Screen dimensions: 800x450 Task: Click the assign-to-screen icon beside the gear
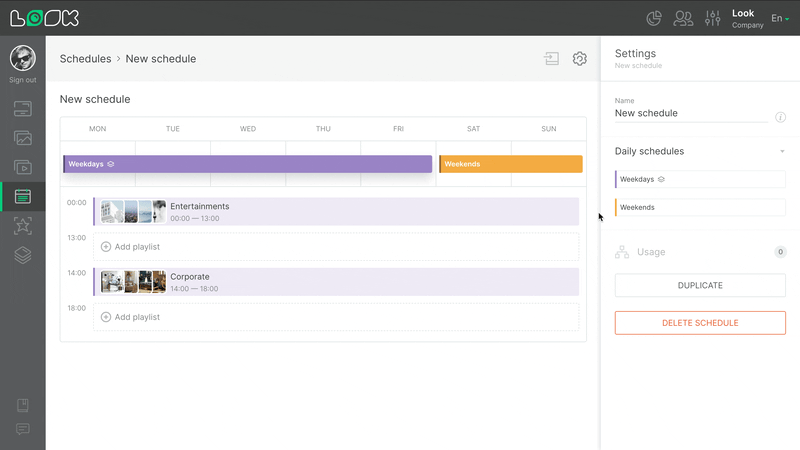(x=551, y=59)
